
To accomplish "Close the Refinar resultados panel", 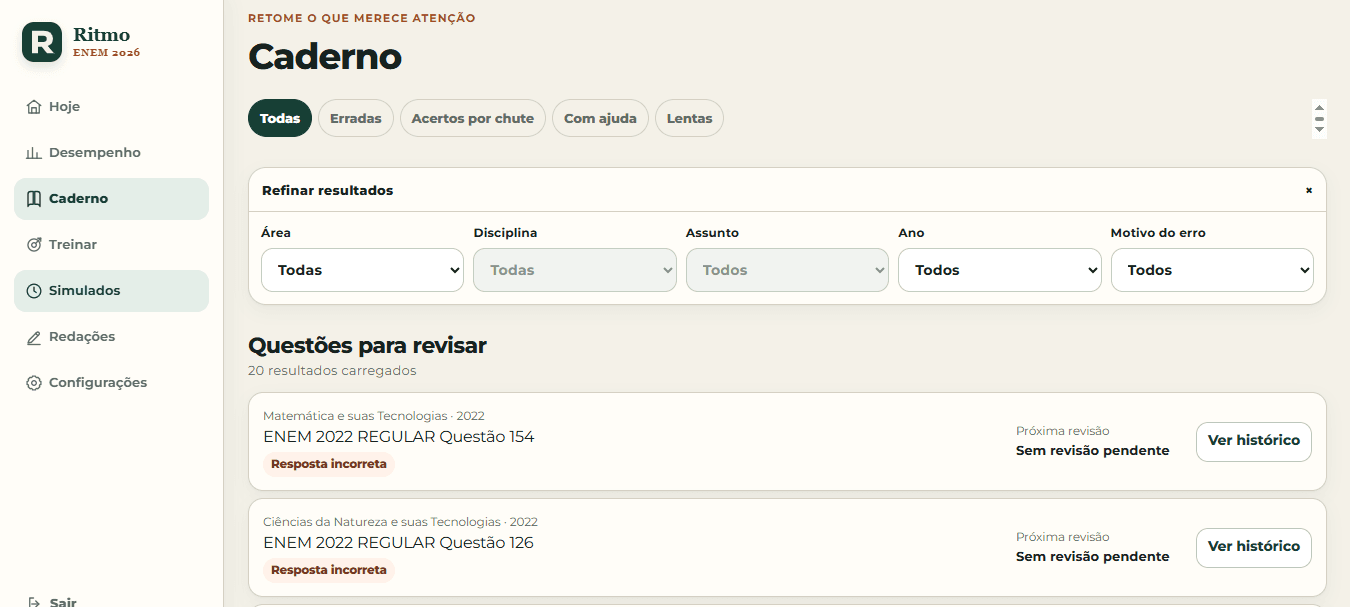I will pos(1308,190).
